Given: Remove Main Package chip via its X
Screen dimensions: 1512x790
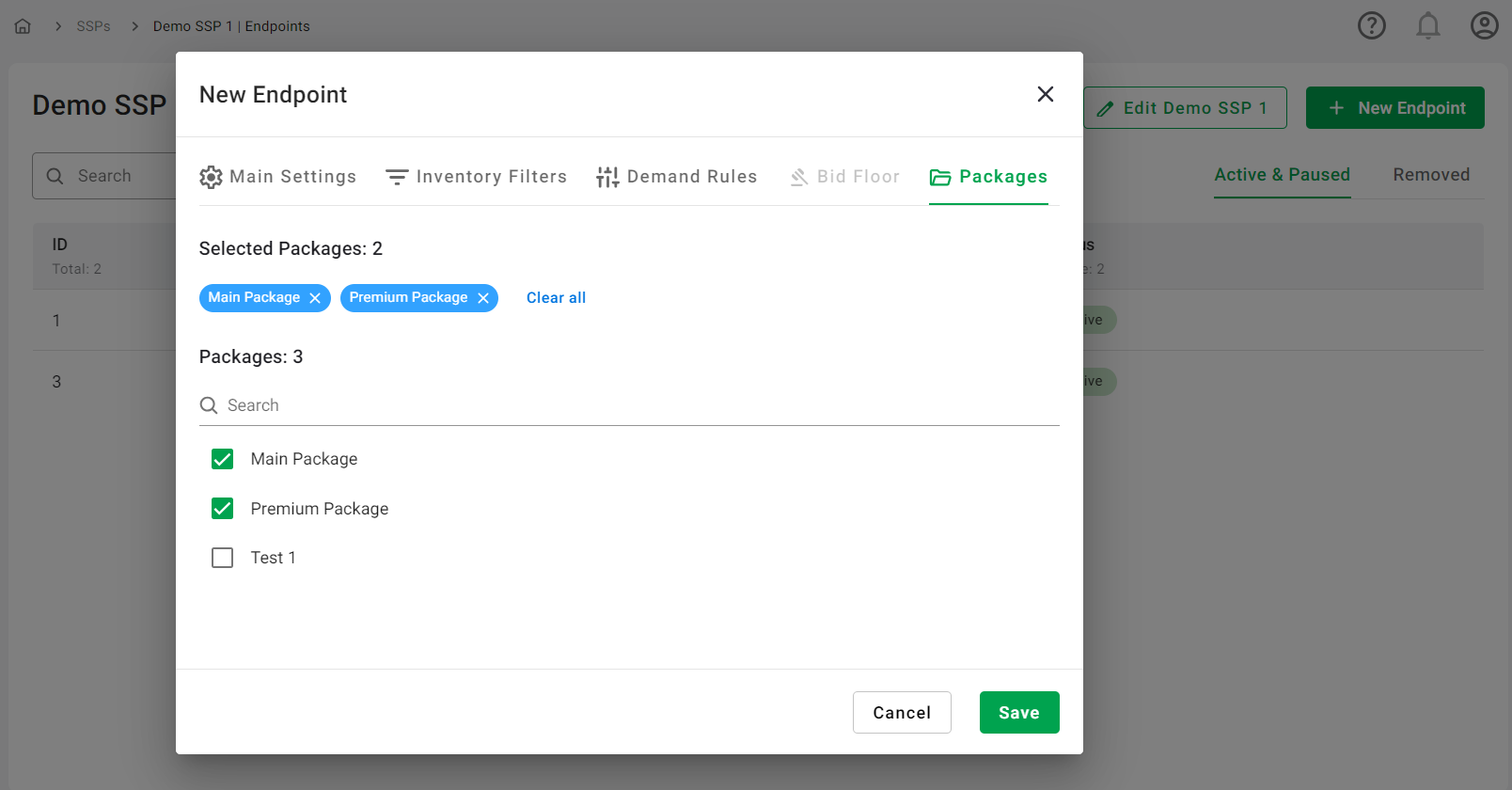Looking at the screenshot, I should pyautogui.click(x=315, y=298).
